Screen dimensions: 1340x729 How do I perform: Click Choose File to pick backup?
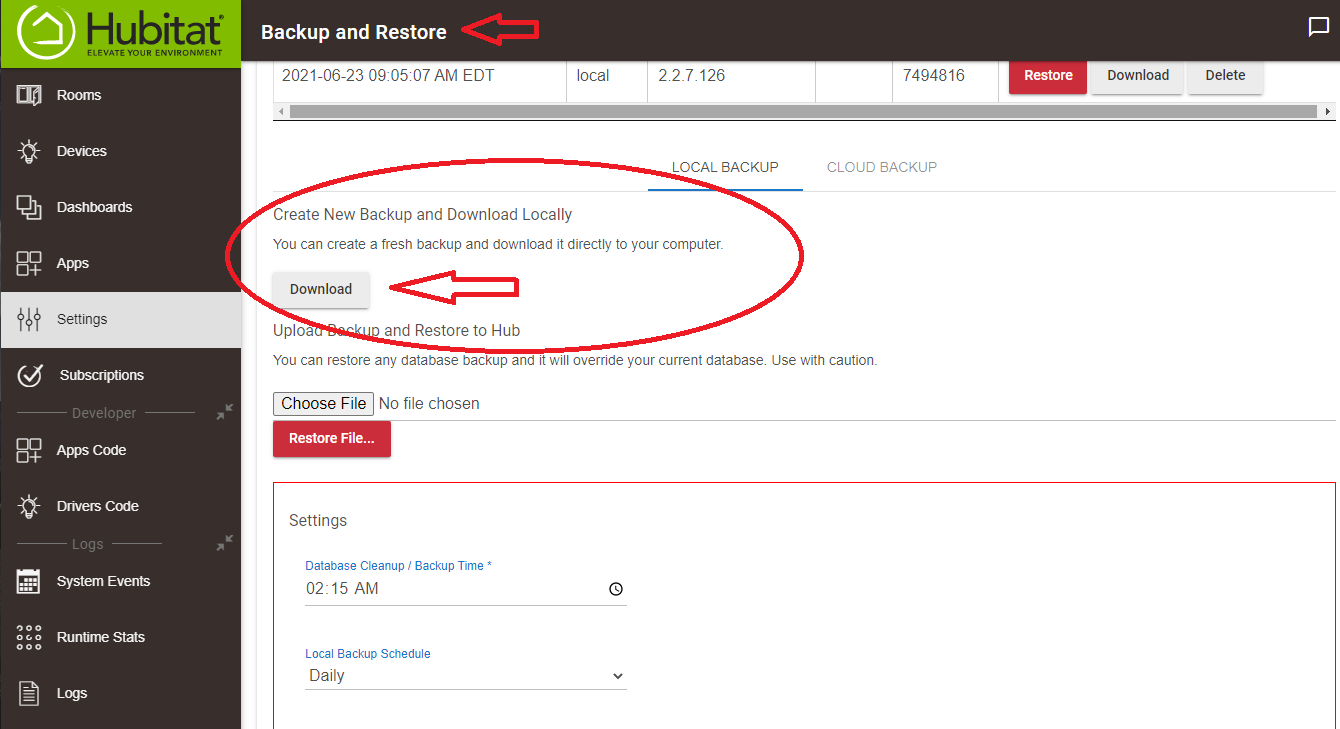point(323,403)
